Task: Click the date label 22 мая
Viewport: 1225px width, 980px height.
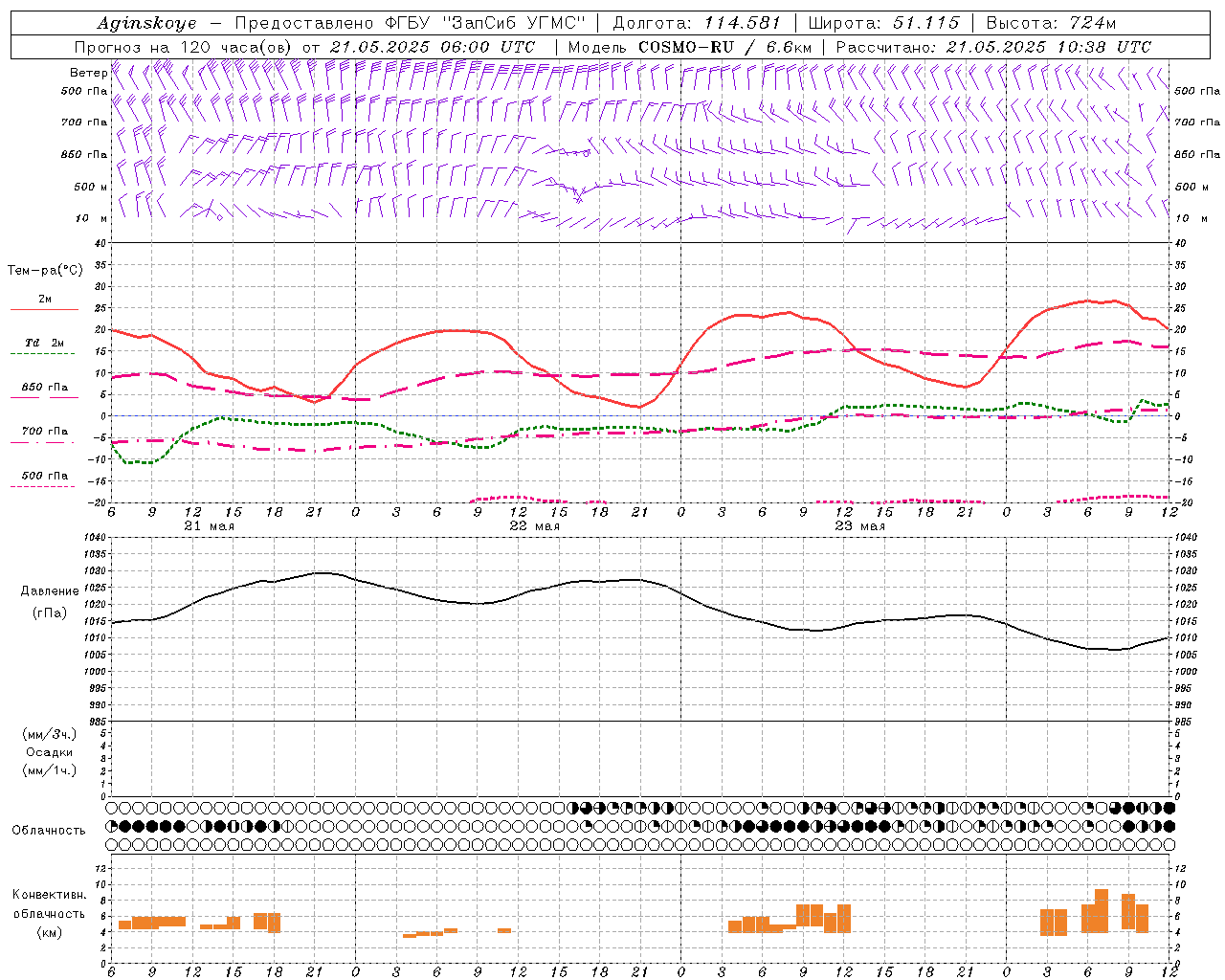Action: tap(534, 526)
